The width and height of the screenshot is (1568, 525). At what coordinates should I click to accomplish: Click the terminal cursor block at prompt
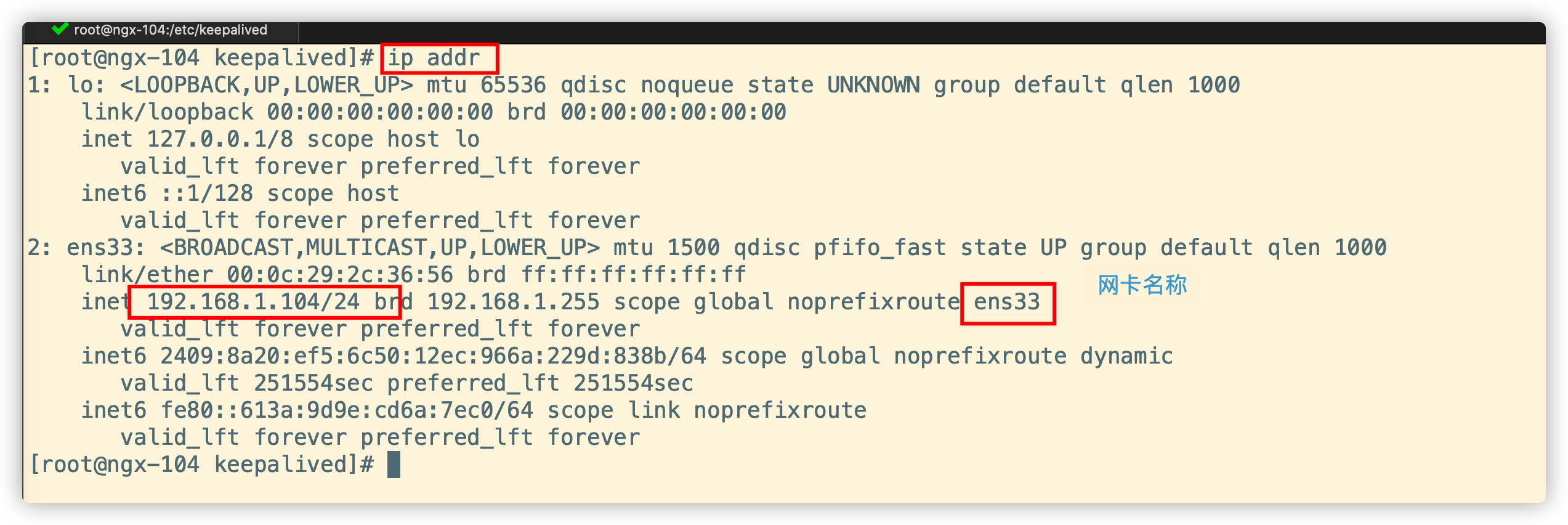pos(394,465)
